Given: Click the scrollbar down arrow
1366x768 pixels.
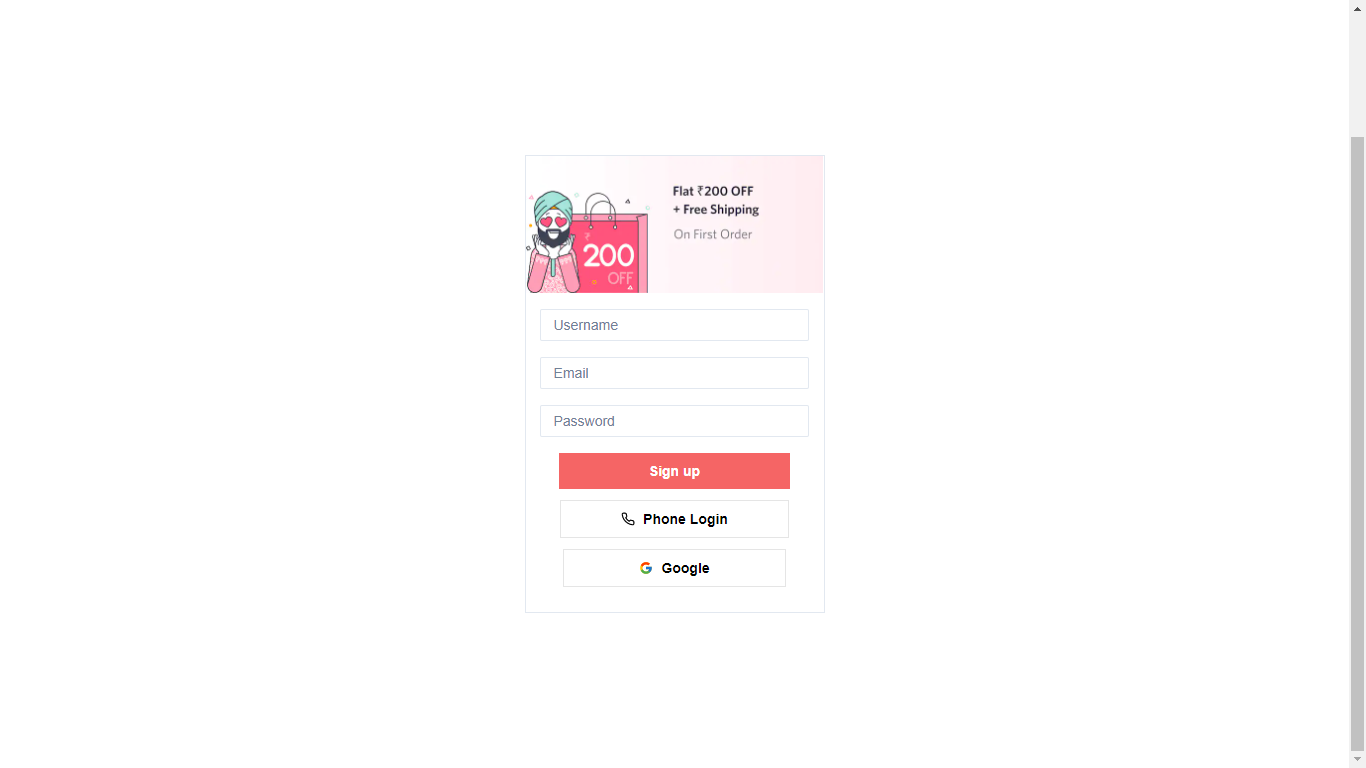Looking at the screenshot, I should pyautogui.click(x=1357, y=760).
